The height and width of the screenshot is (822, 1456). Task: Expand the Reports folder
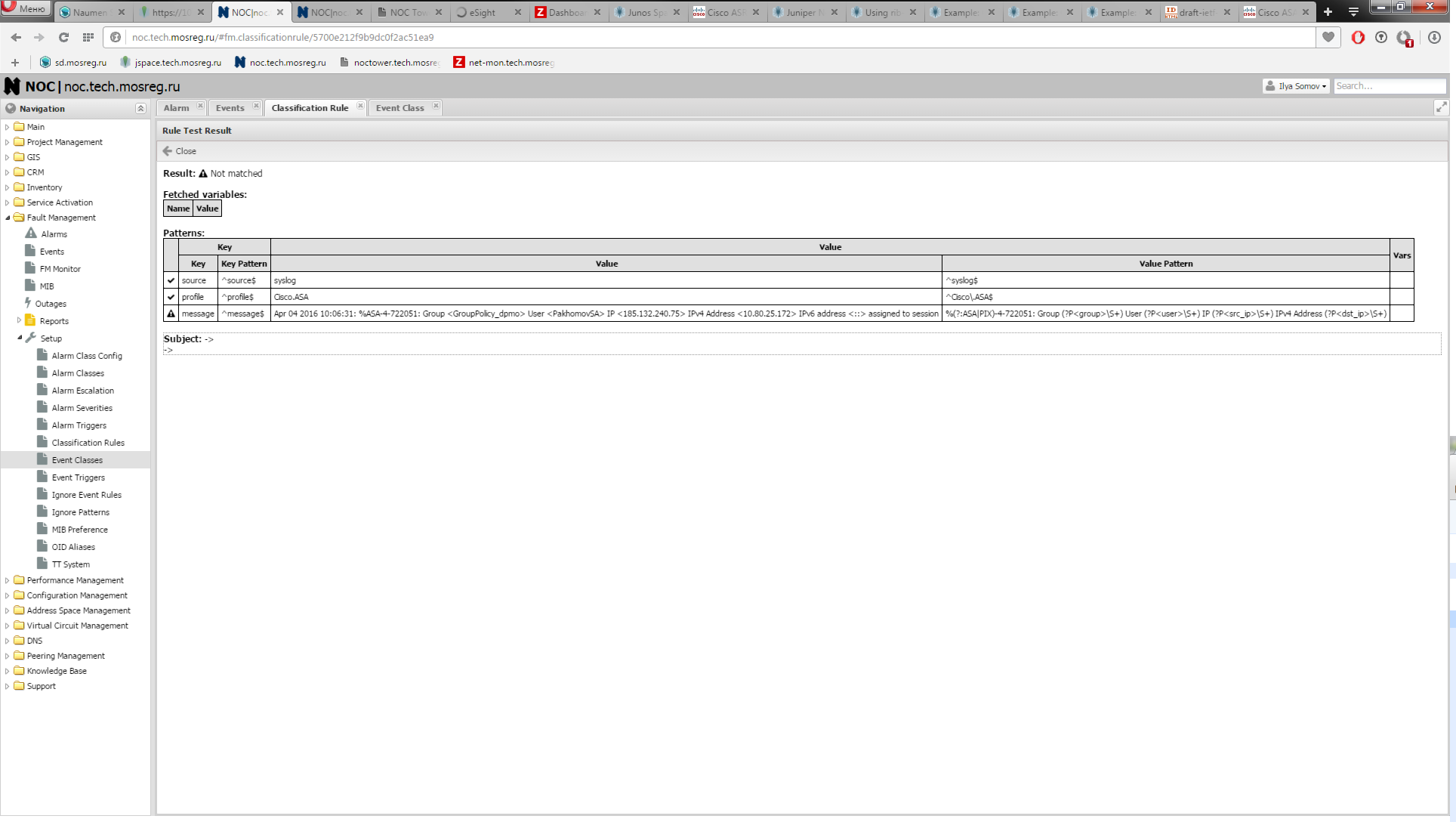point(20,320)
